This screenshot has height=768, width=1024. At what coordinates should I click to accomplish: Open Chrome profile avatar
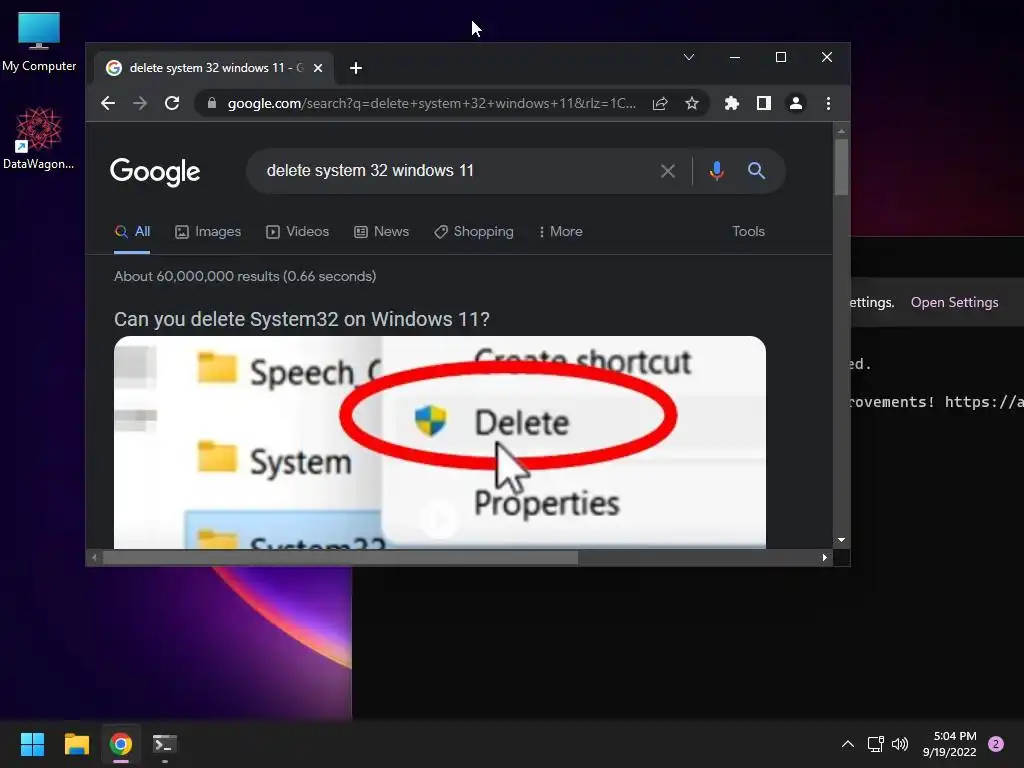(795, 103)
